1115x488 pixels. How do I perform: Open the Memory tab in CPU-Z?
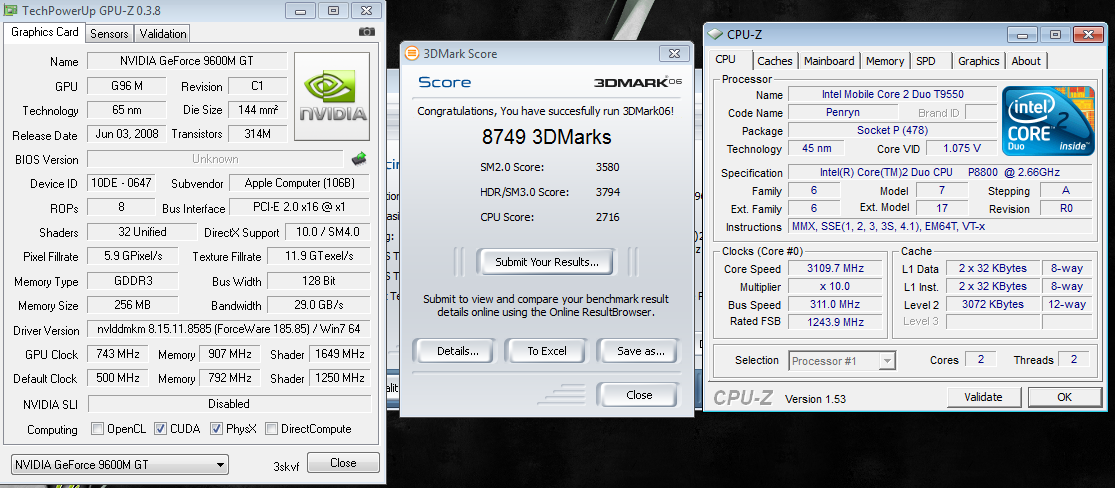(x=885, y=61)
